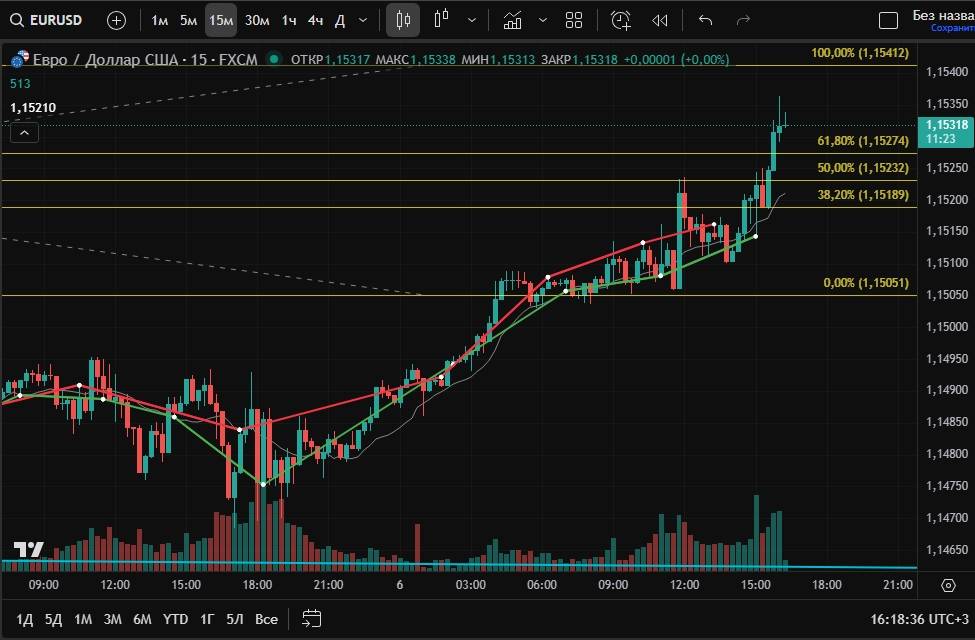Click the compare/add symbol plus icon

pos(116,20)
